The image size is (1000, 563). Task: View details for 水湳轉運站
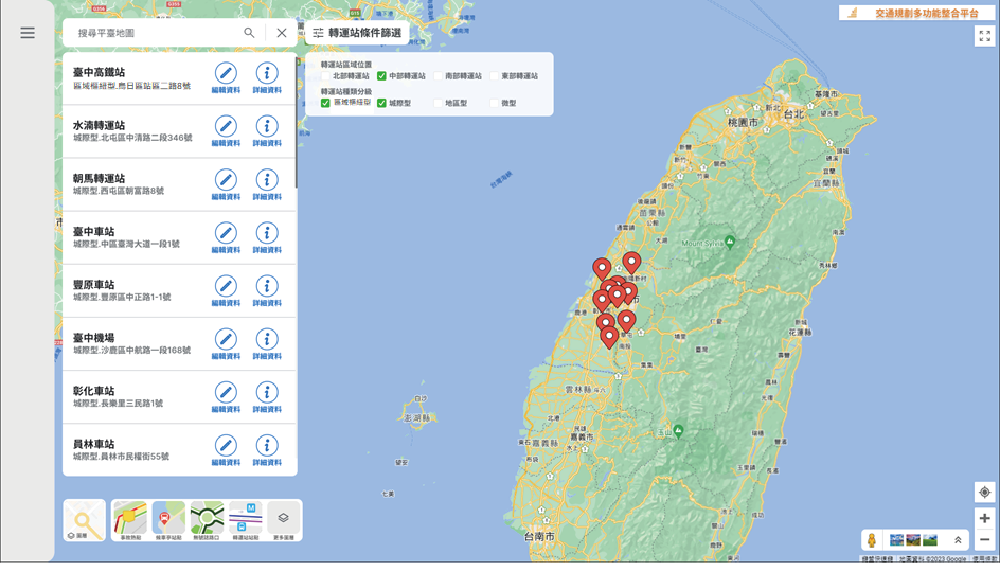(x=267, y=131)
